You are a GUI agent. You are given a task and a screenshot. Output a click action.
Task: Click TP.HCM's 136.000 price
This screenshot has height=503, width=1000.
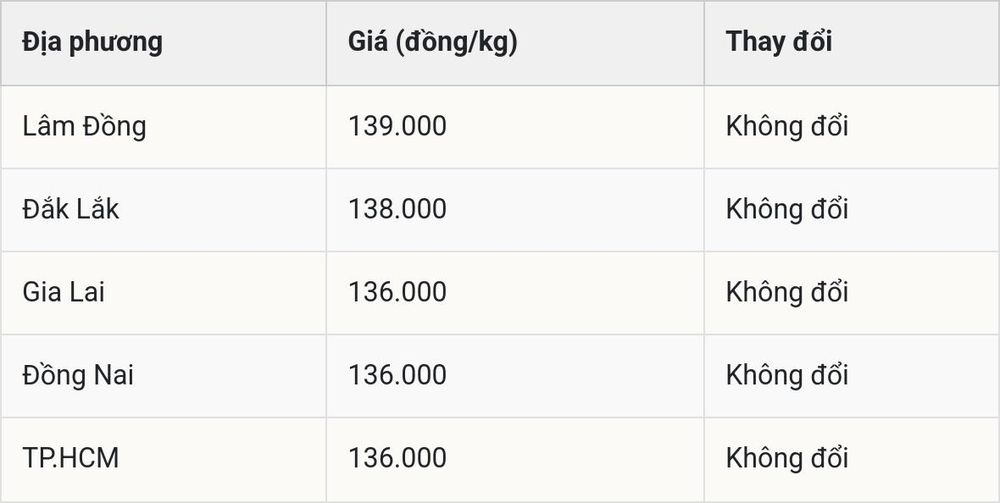397,458
